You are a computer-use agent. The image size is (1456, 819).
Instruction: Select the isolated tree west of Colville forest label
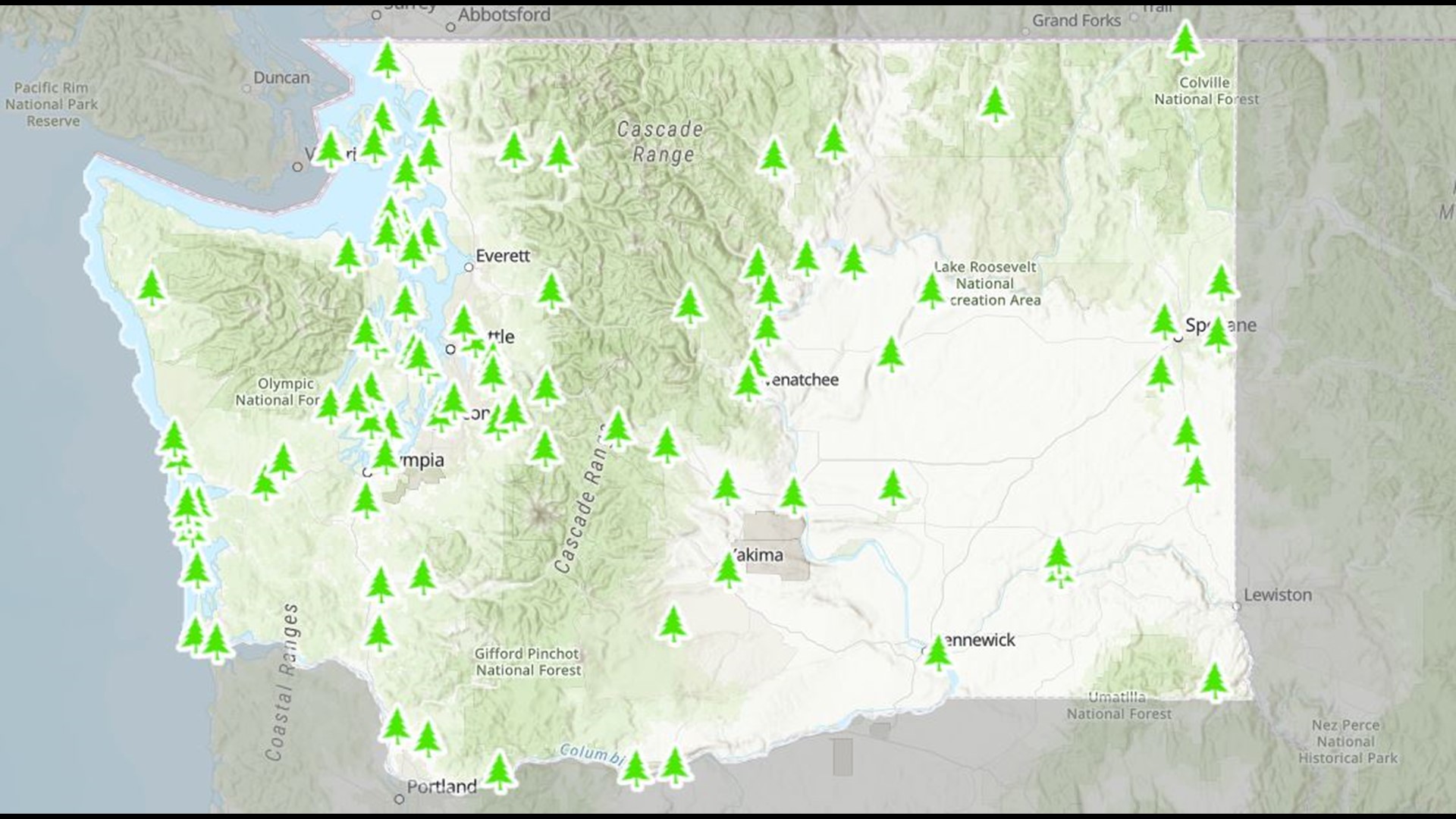[994, 103]
